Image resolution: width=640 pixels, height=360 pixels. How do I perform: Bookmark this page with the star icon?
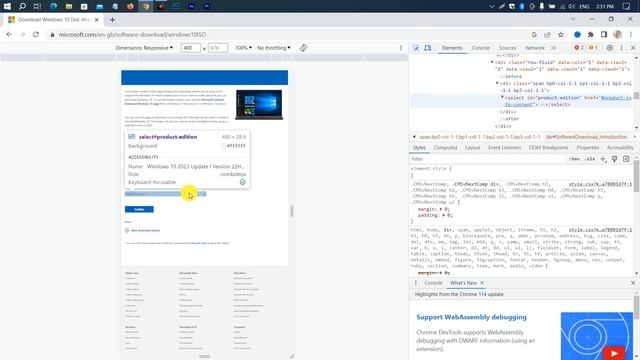(561, 35)
